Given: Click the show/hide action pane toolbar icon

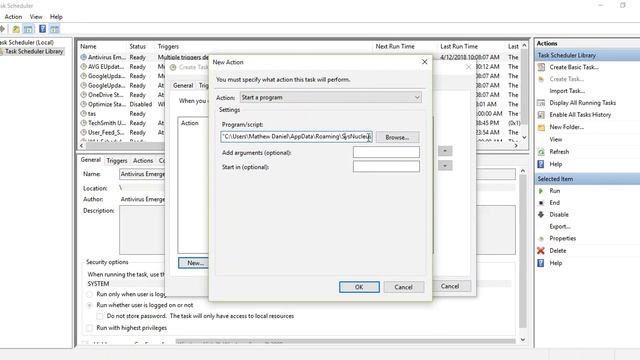Looking at the screenshot, I should 54,29.
